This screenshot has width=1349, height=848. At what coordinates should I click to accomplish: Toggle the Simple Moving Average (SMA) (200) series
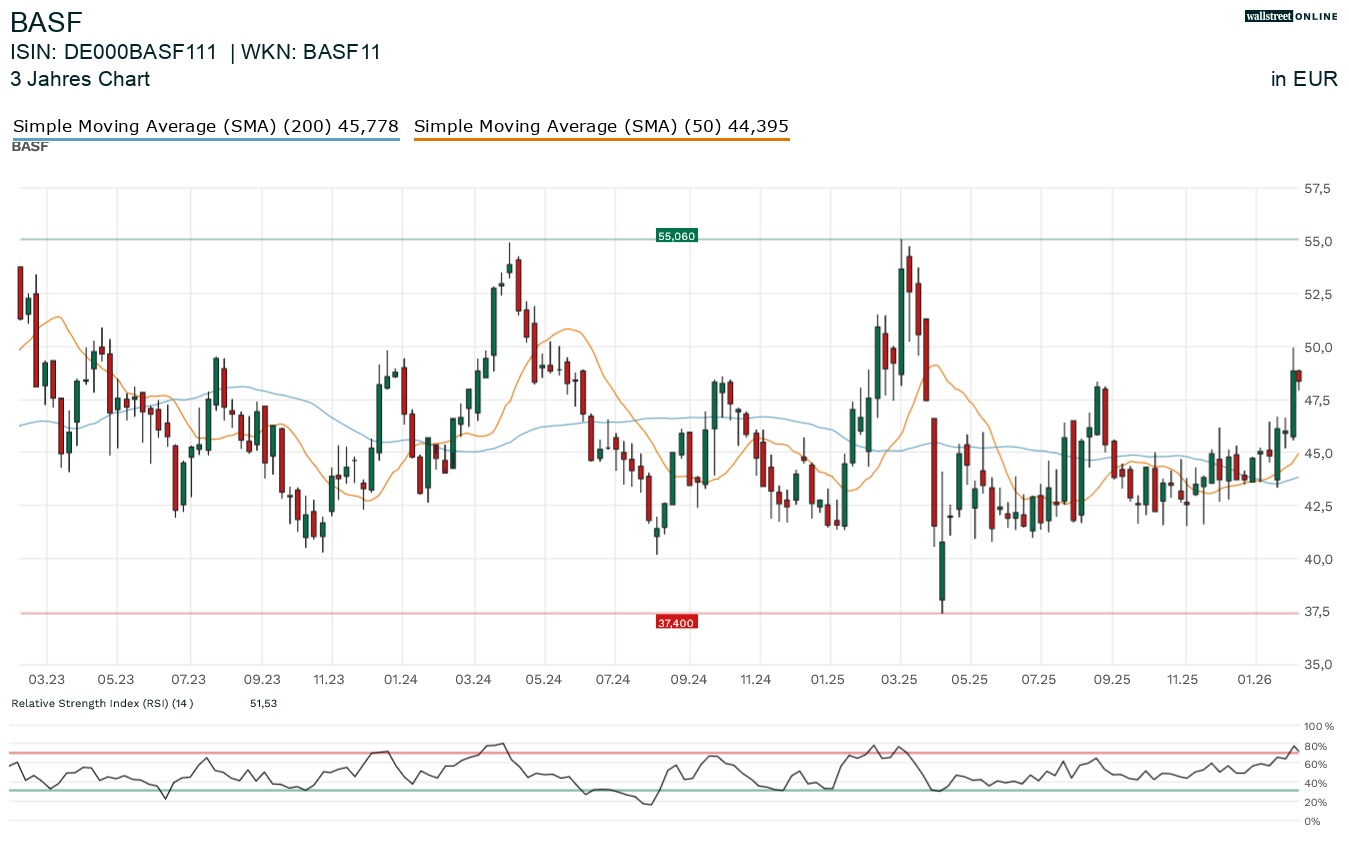pos(205,126)
